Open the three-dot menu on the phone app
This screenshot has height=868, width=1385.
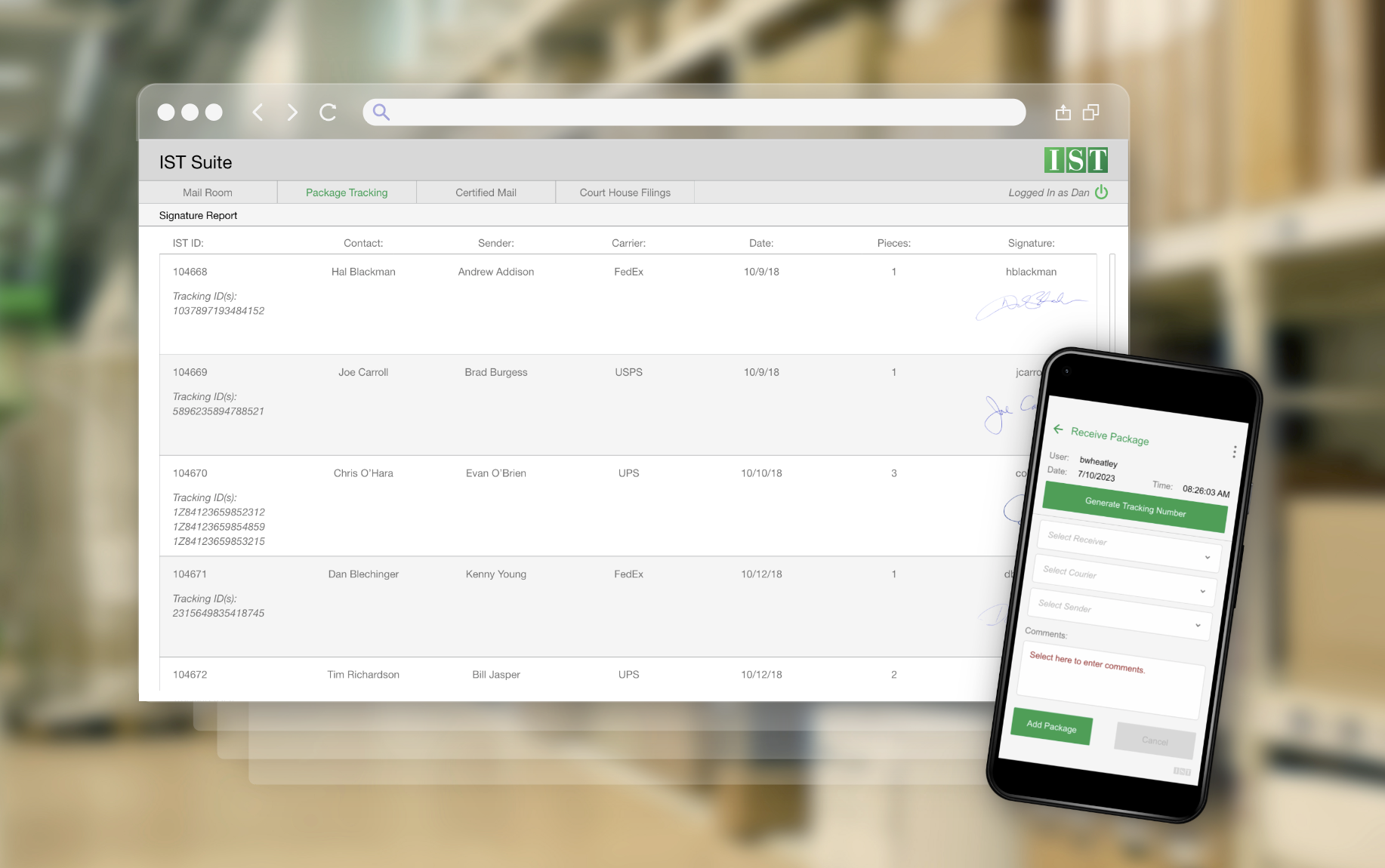1235,451
